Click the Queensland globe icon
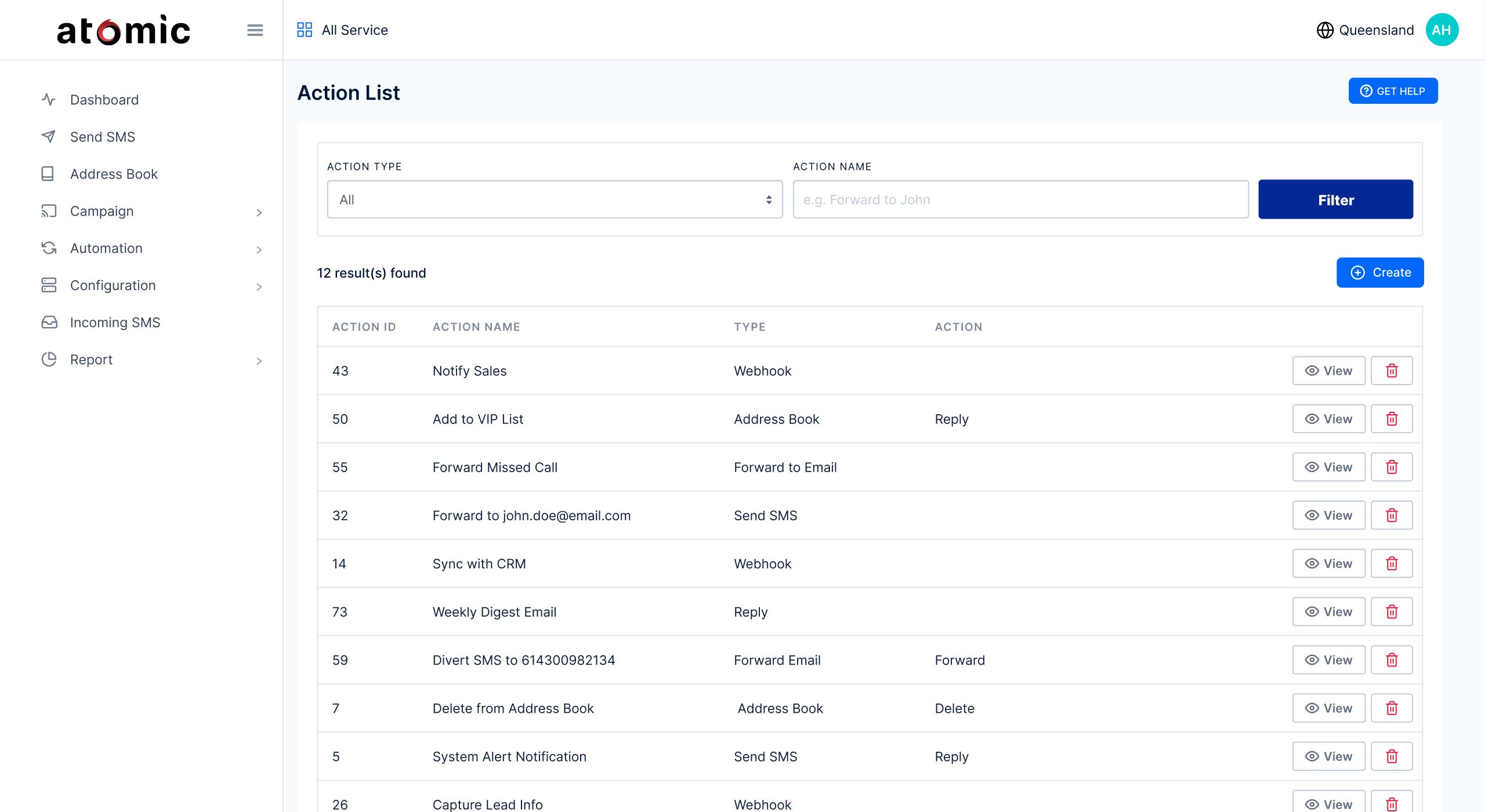 [1325, 30]
